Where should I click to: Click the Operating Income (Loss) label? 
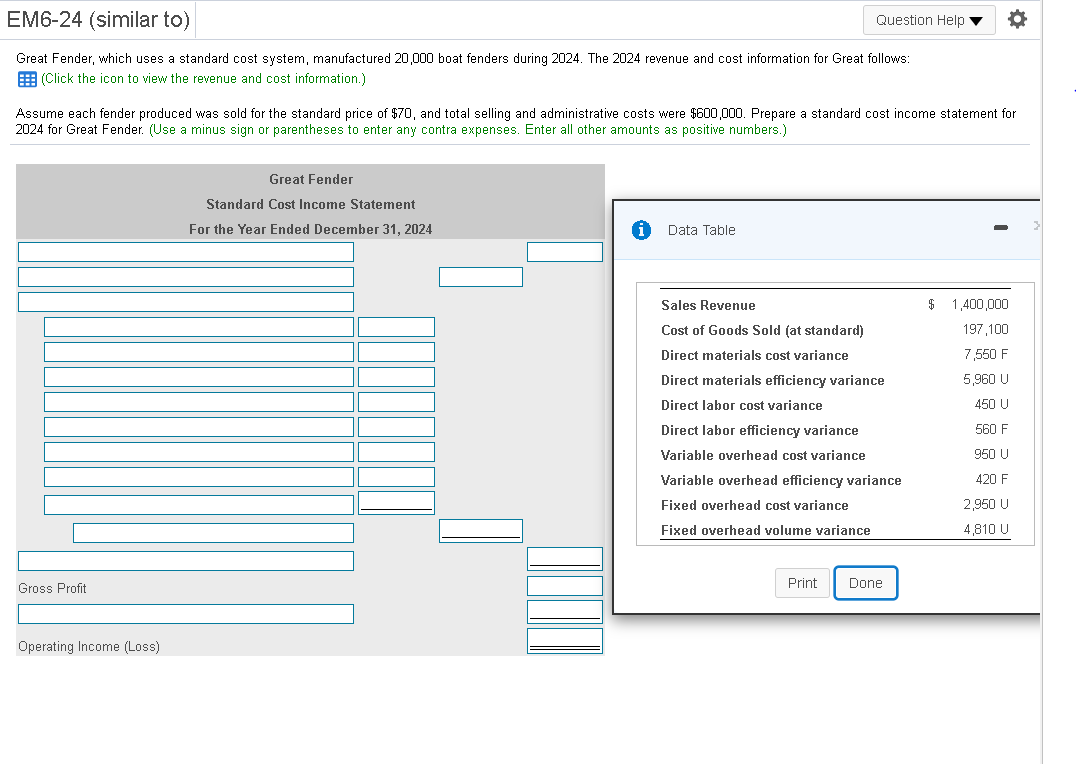pos(89,647)
